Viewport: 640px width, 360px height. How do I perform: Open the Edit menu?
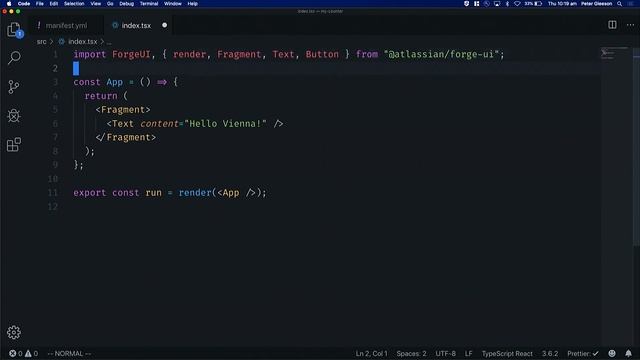(53, 4)
